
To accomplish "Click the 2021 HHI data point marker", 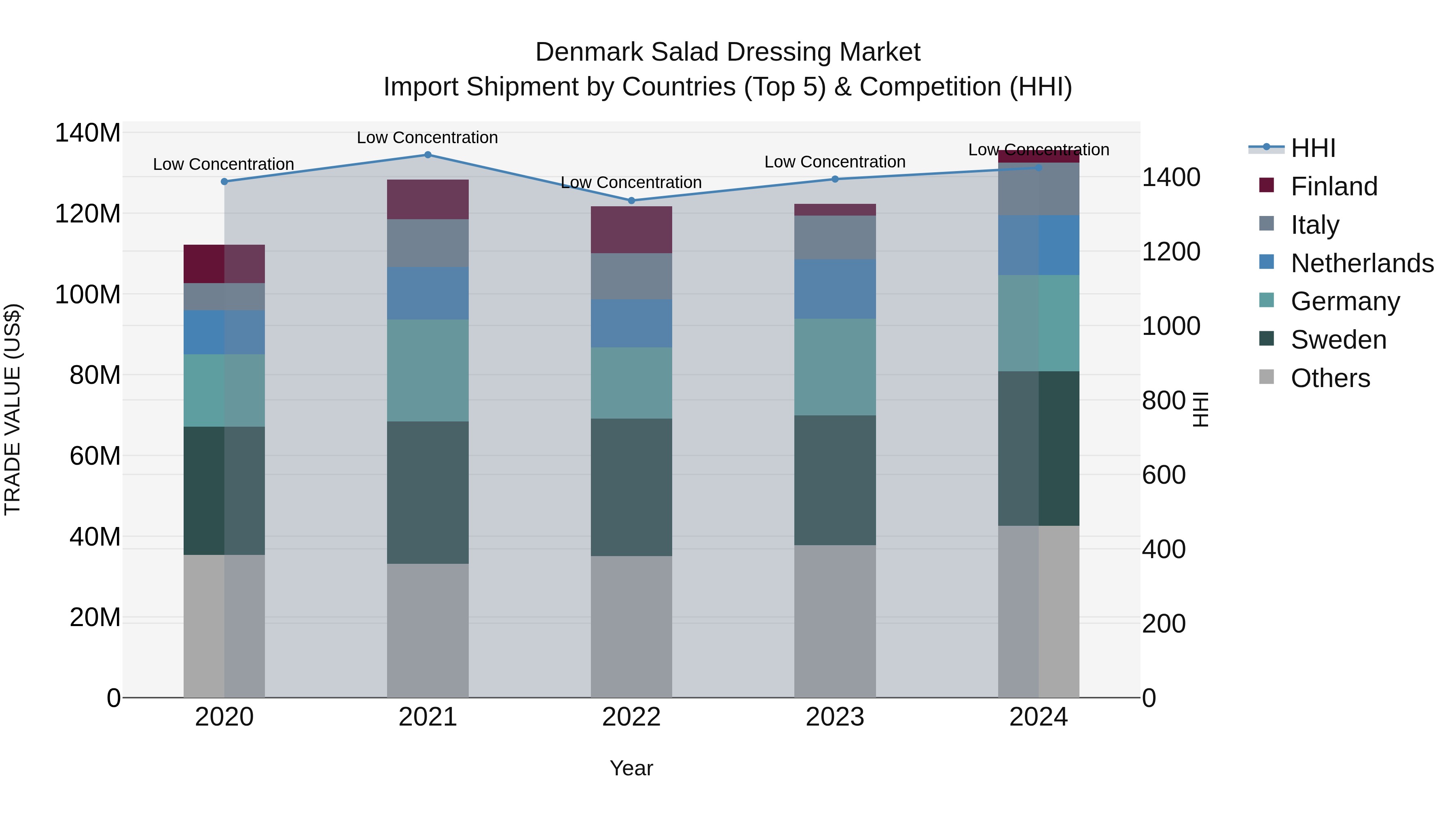I will [428, 155].
